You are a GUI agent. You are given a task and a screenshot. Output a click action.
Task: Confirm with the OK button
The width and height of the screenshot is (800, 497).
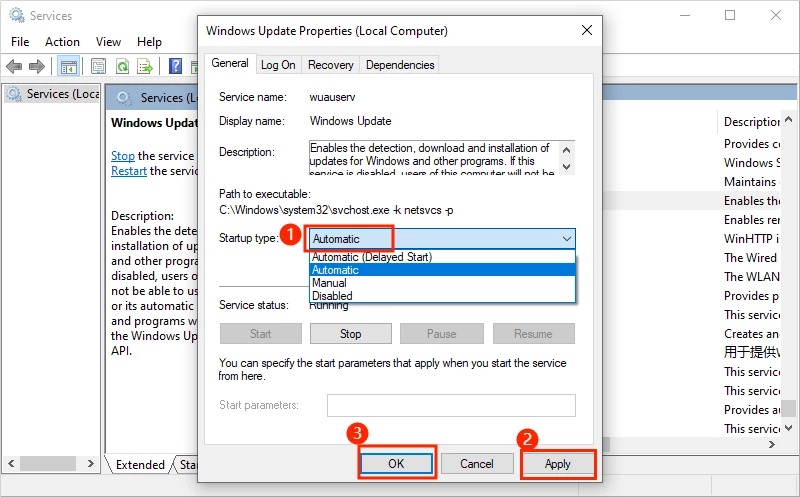pyautogui.click(x=396, y=463)
